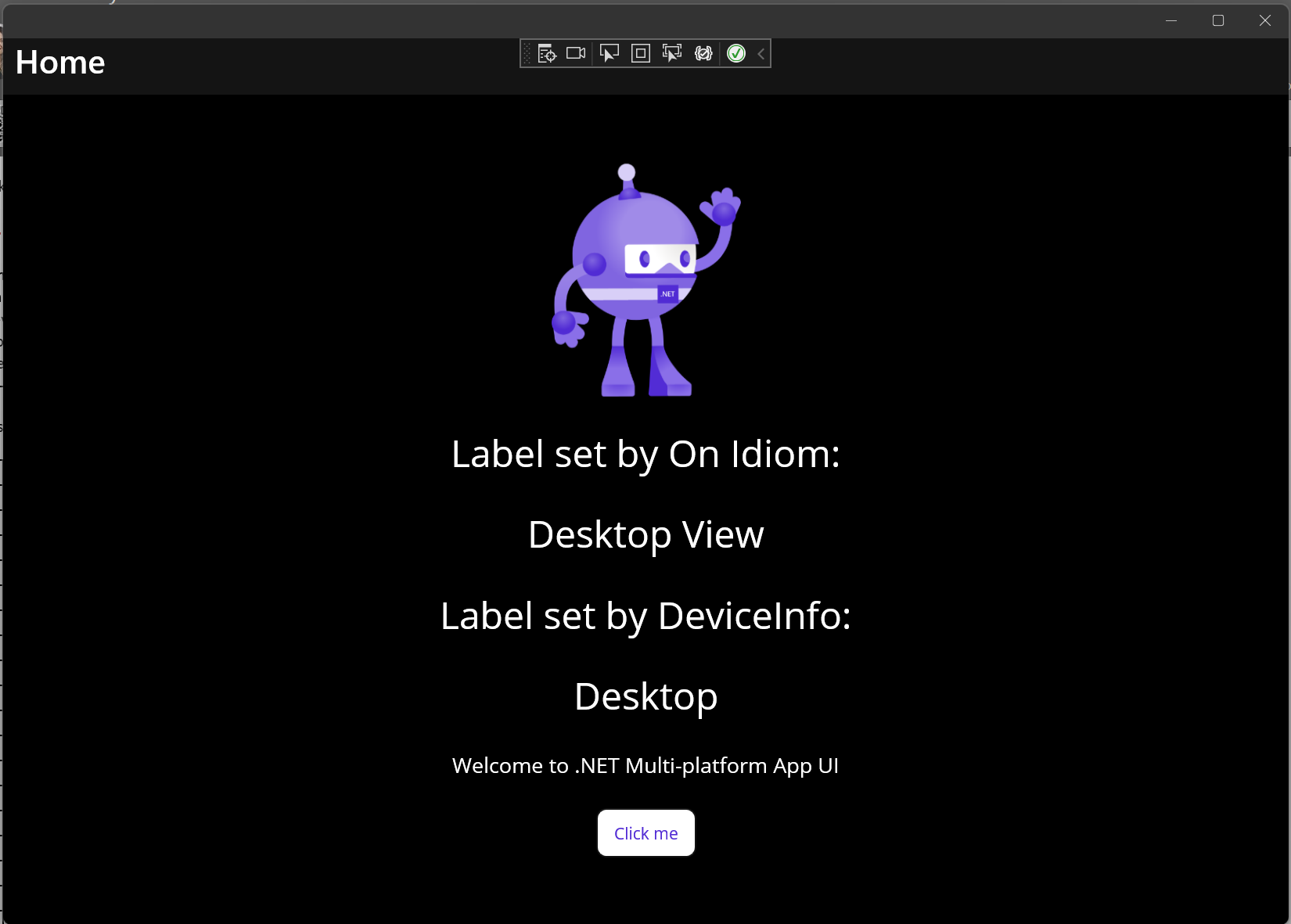1291x924 pixels.
Task: Click the 'Desktop View' label
Action: (x=646, y=536)
